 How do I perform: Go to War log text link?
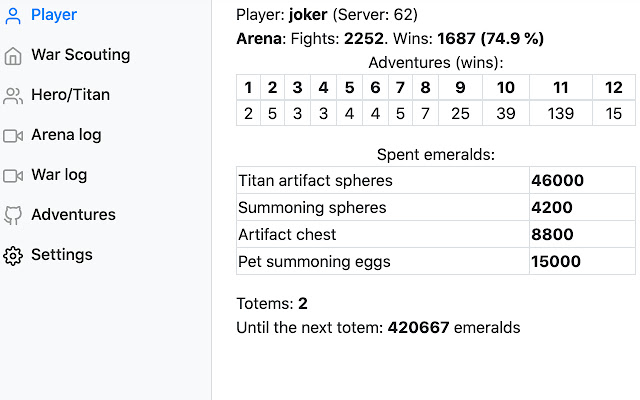click(x=59, y=175)
